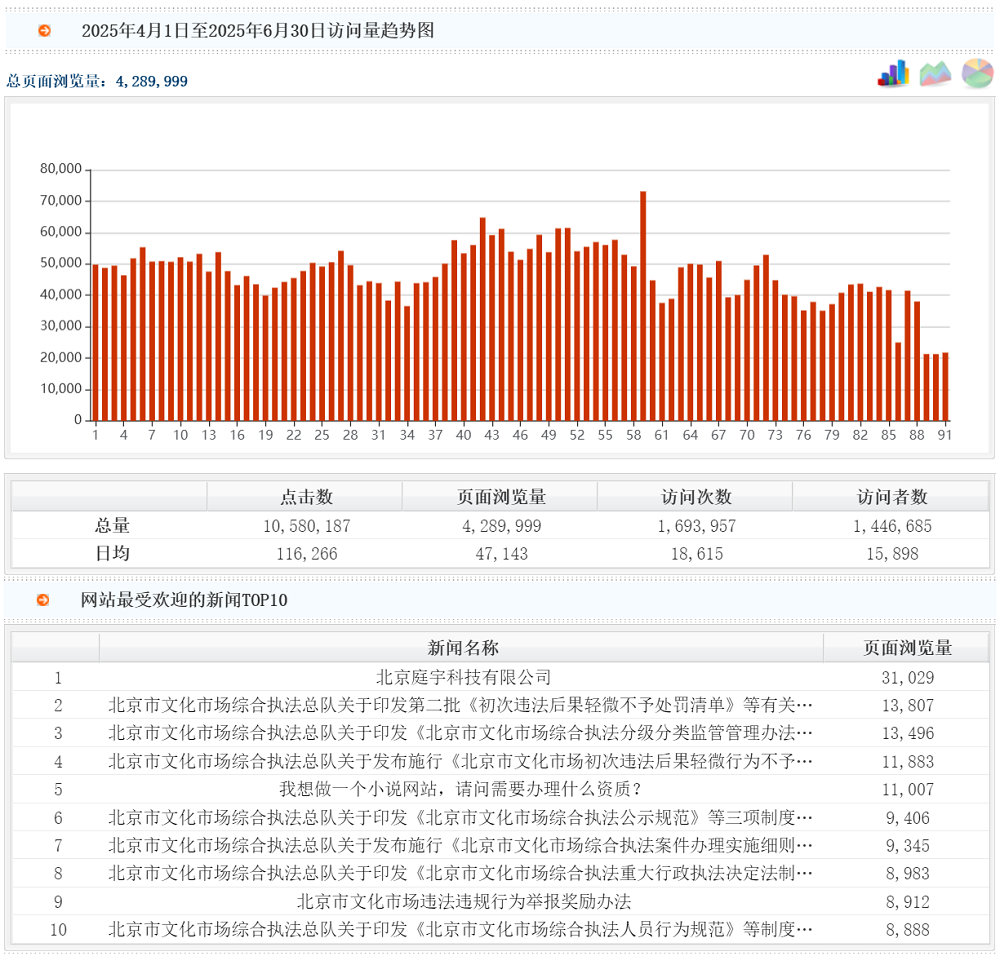The image size is (1000, 956).
Task: Click the orange arrow icon beside 网站最受欢迎的新闻TOP10
Action: tap(43, 600)
